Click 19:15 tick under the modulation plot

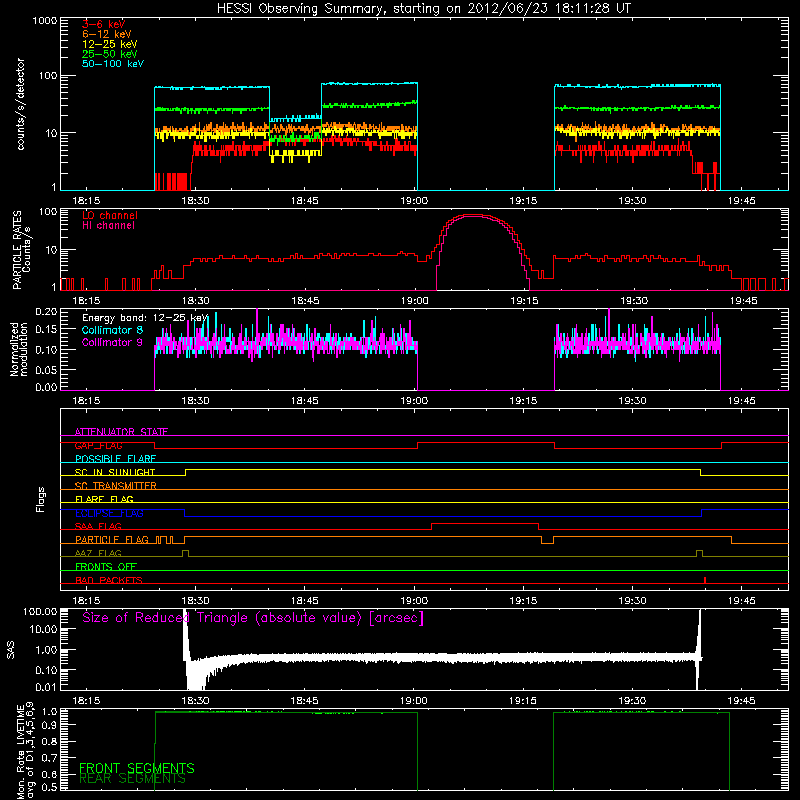523,401
